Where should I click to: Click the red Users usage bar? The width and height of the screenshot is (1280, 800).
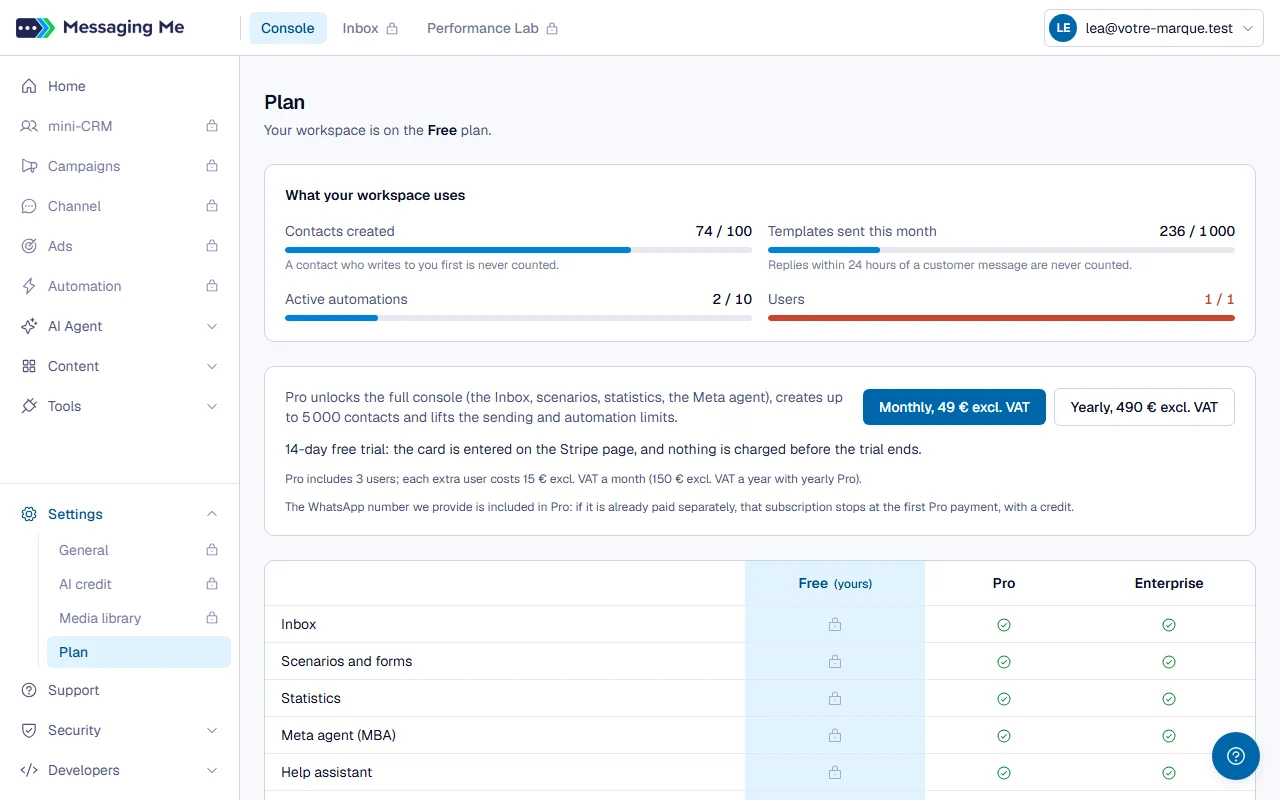point(1001,318)
